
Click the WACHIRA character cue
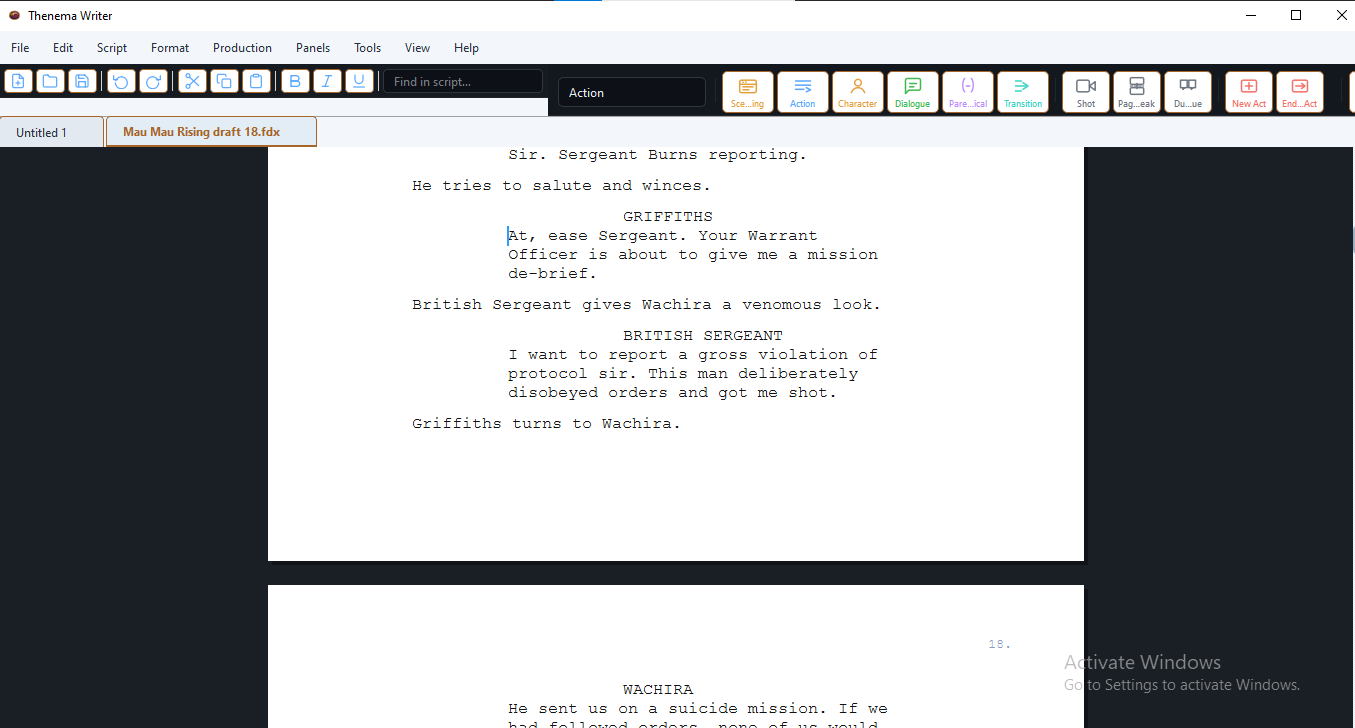pyautogui.click(x=658, y=690)
